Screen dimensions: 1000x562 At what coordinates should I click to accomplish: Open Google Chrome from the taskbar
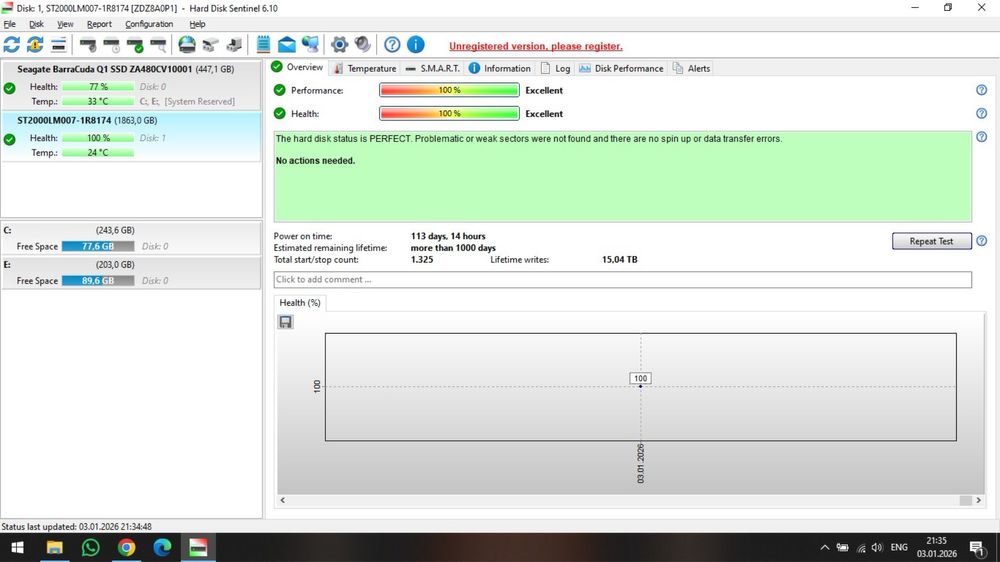point(126,547)
